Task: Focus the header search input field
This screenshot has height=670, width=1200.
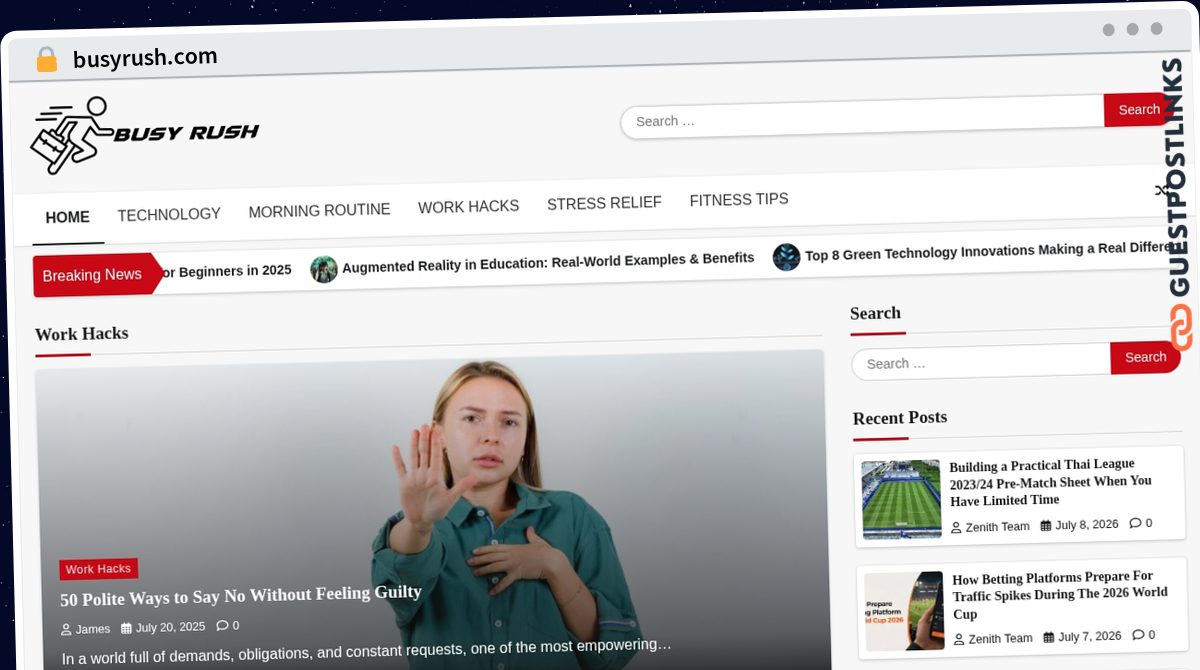Action: [x=862, y=119]
